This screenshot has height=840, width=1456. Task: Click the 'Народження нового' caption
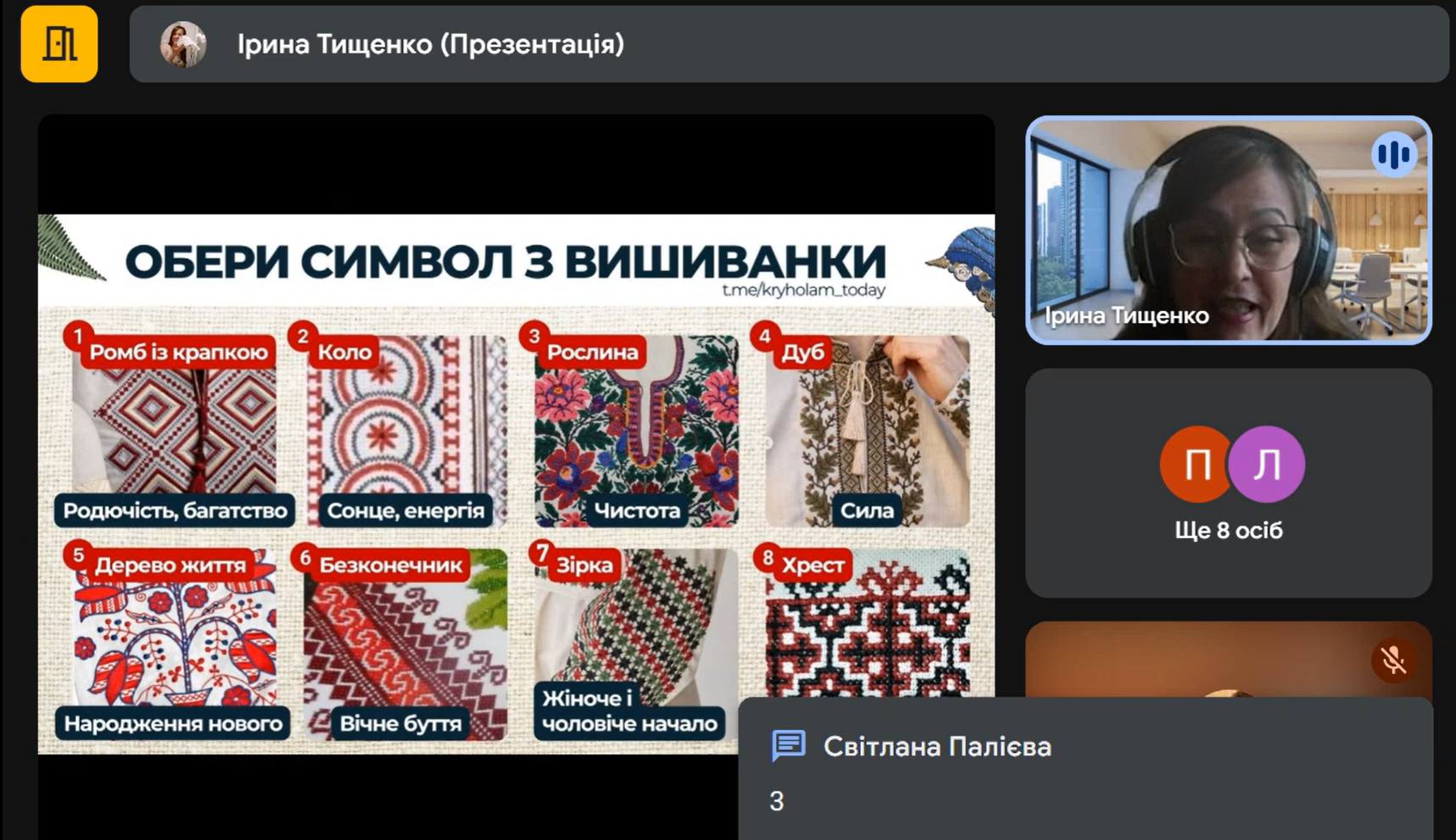[173, 724]
